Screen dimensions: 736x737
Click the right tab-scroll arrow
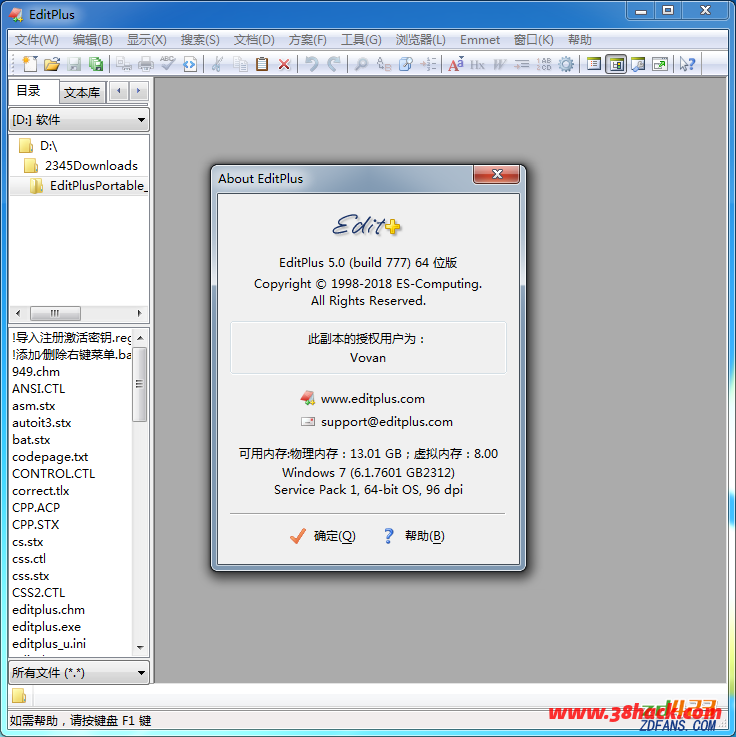point(138,91)
